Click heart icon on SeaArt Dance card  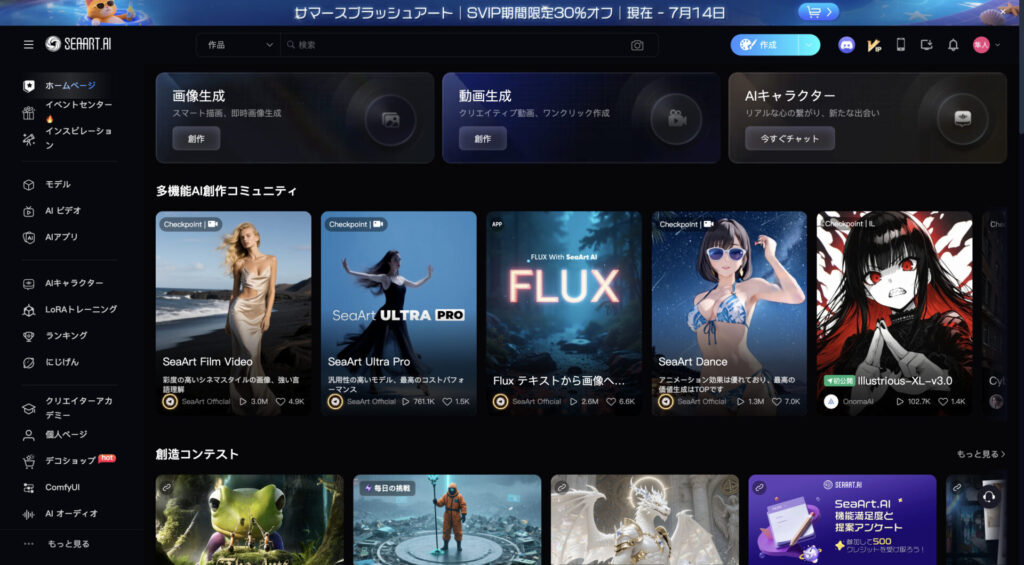pyautogui.click(x=776, y=401)
